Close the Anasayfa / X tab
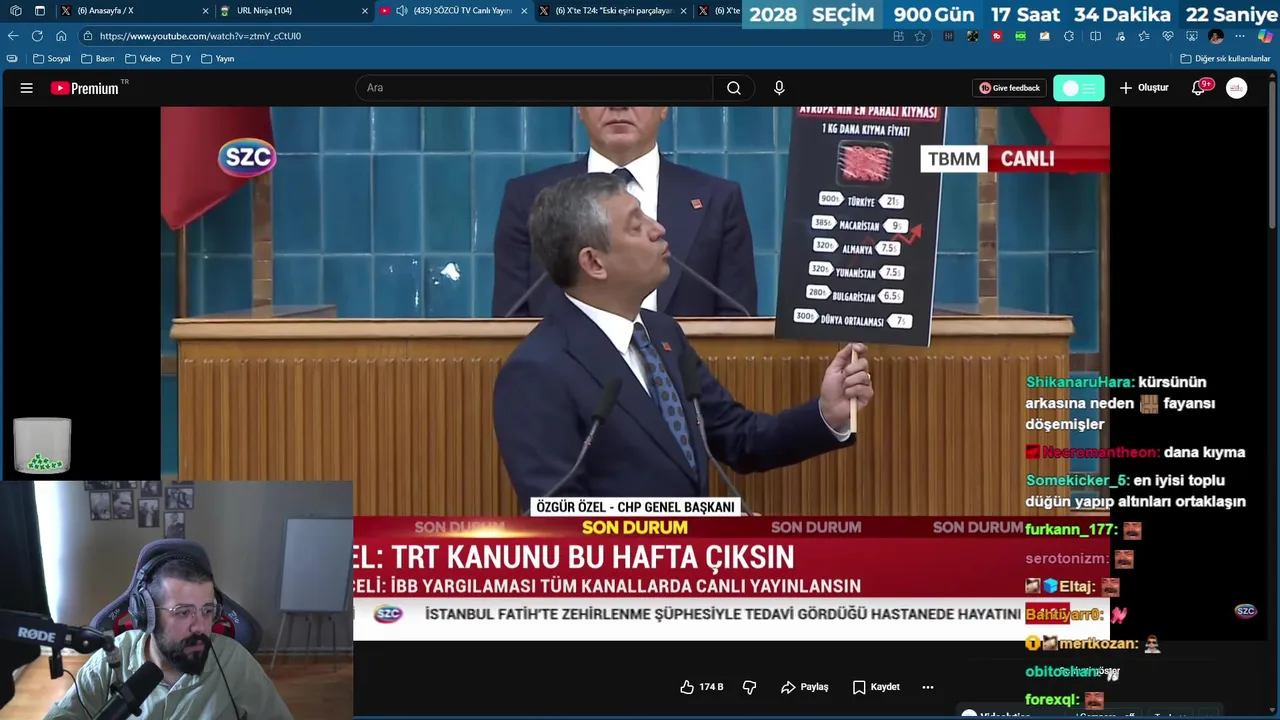 pos(205,11)
